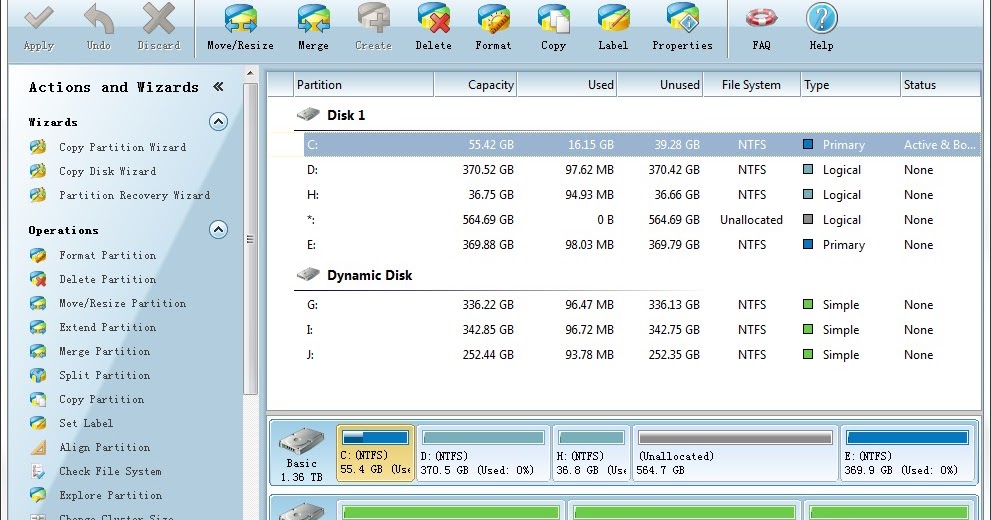
Task: Click the Copy Partition operation link
Action: pyautogui.click(x=101, y=399)
